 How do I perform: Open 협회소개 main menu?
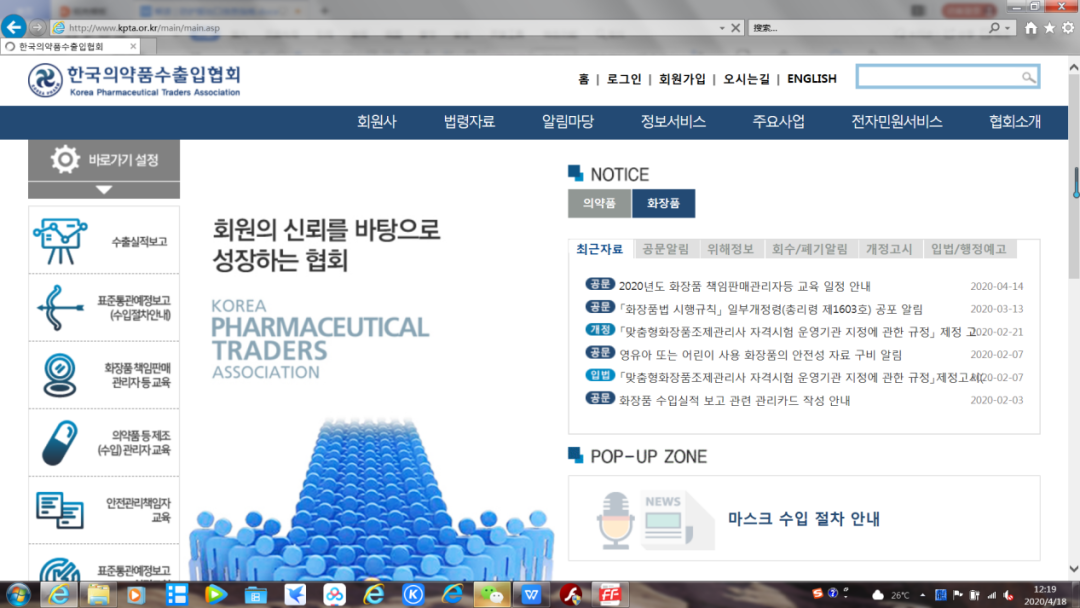(x=1015, y=122)
